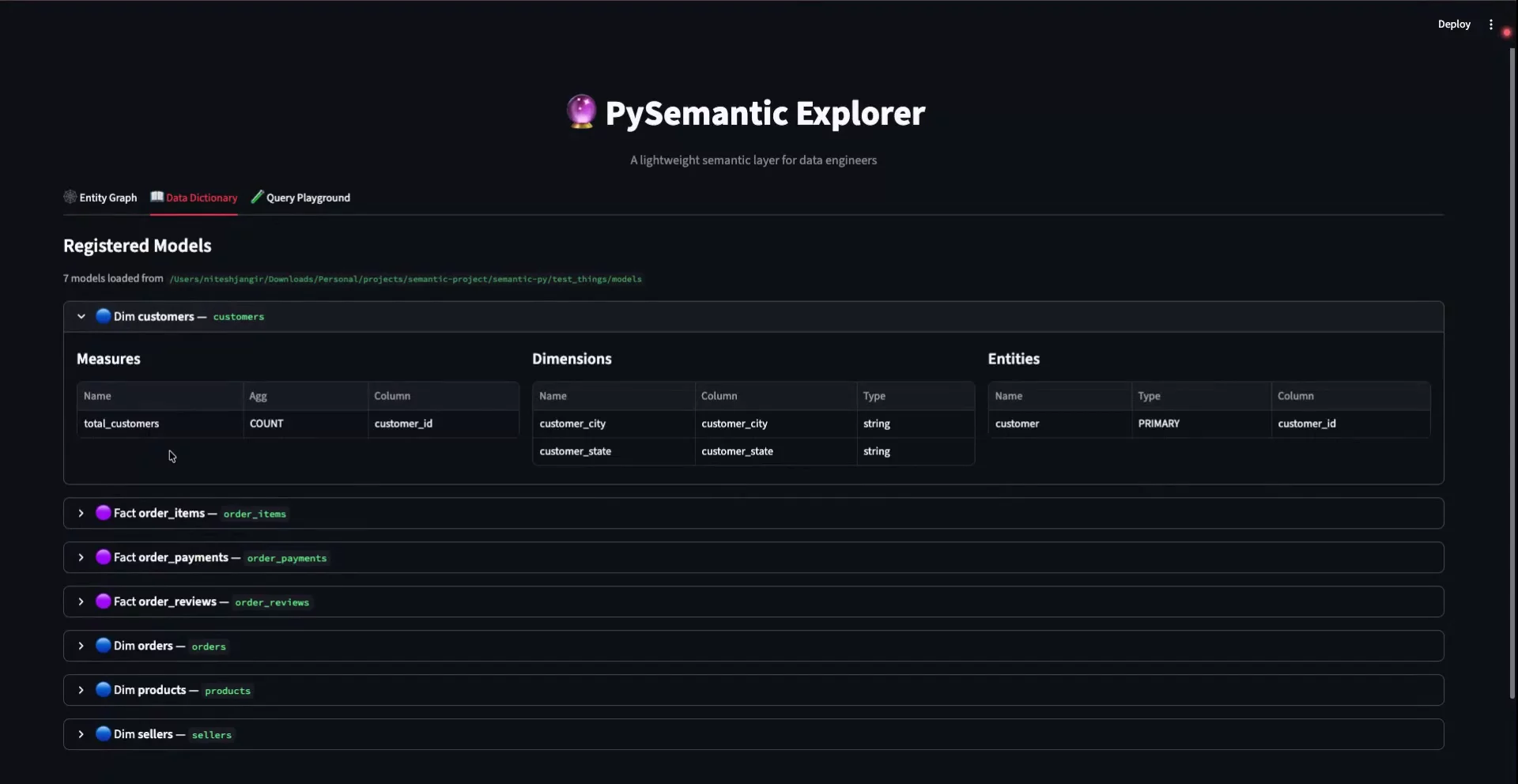Click blue circle beside Dim sellers
1518x784 pixels.
point(103,734)
